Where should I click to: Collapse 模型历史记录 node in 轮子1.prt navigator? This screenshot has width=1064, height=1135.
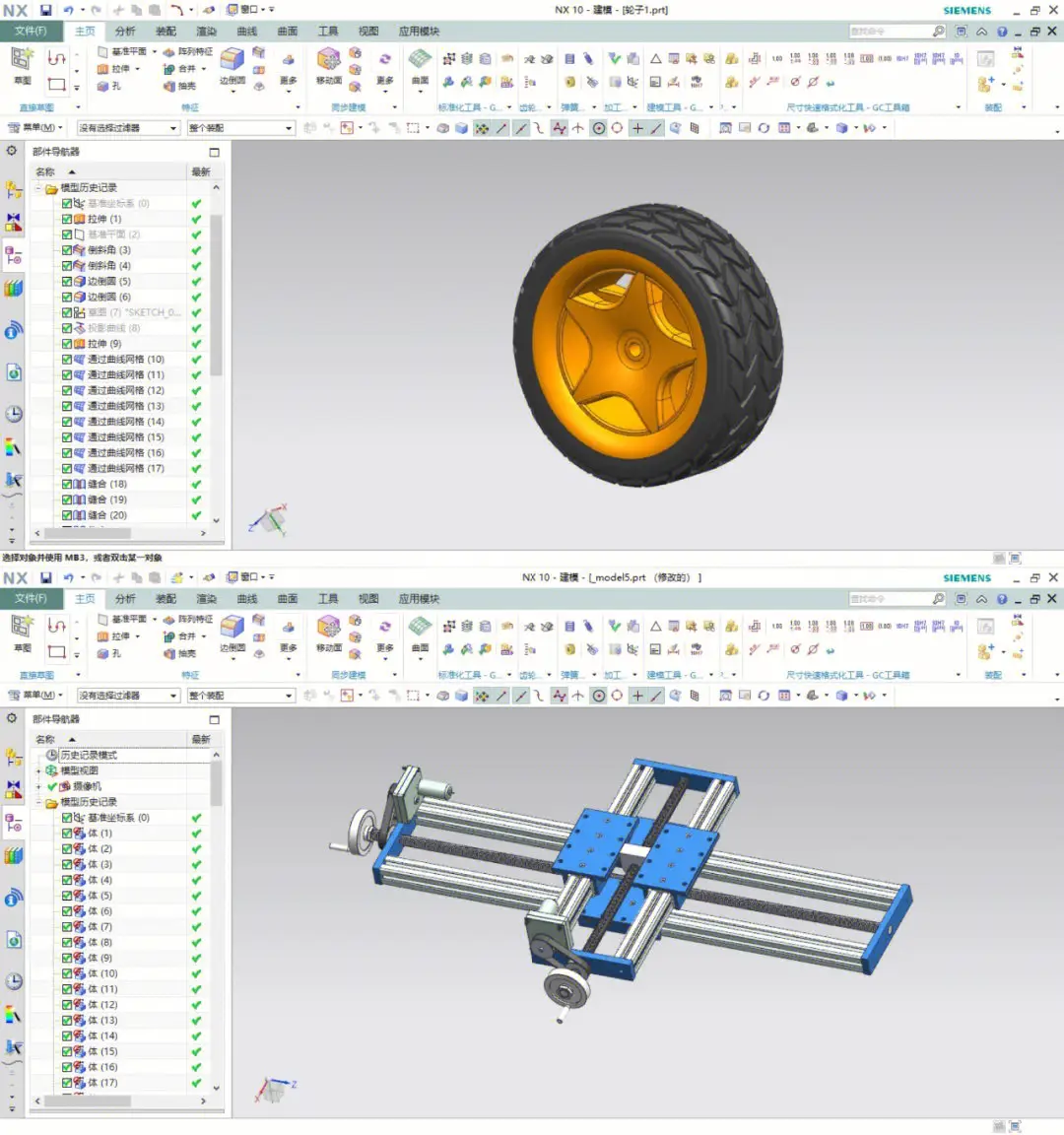pyautogui.click(x=38, y=188)
